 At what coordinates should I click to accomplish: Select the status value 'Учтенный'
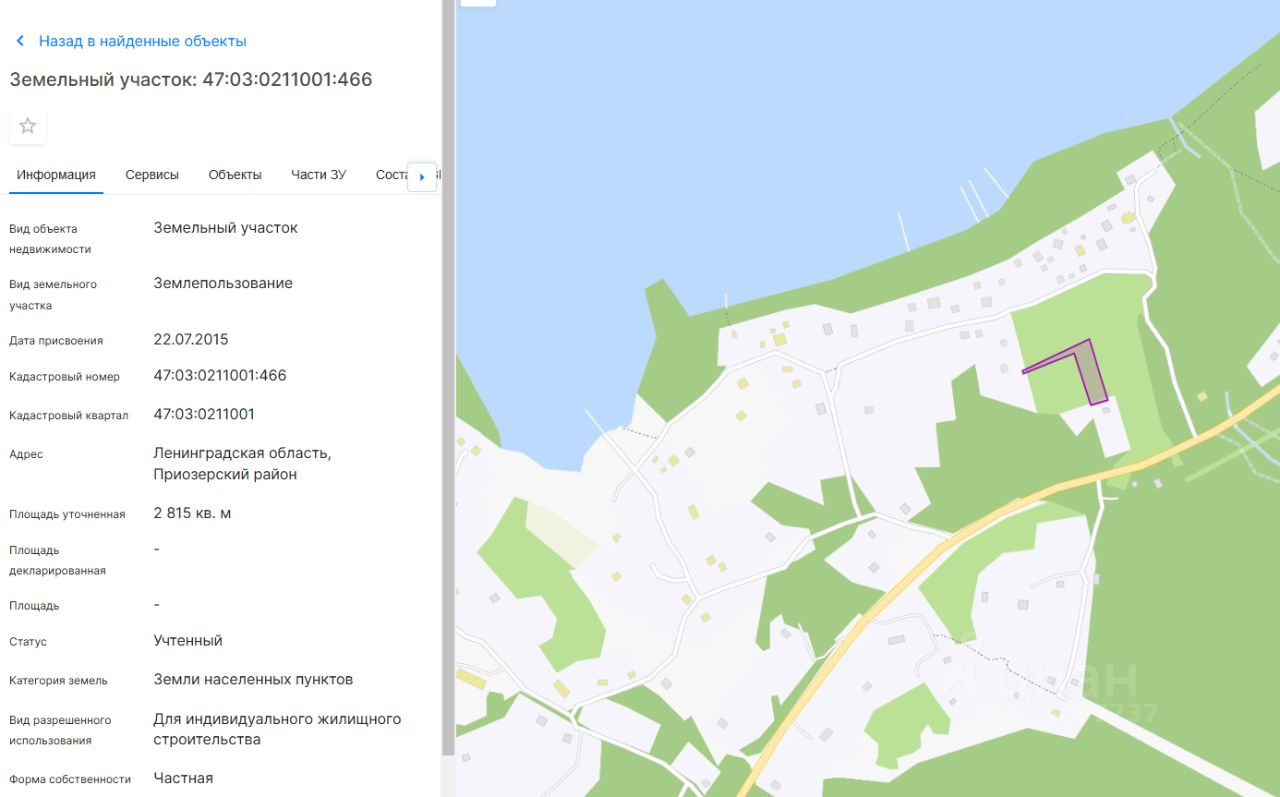188,641
